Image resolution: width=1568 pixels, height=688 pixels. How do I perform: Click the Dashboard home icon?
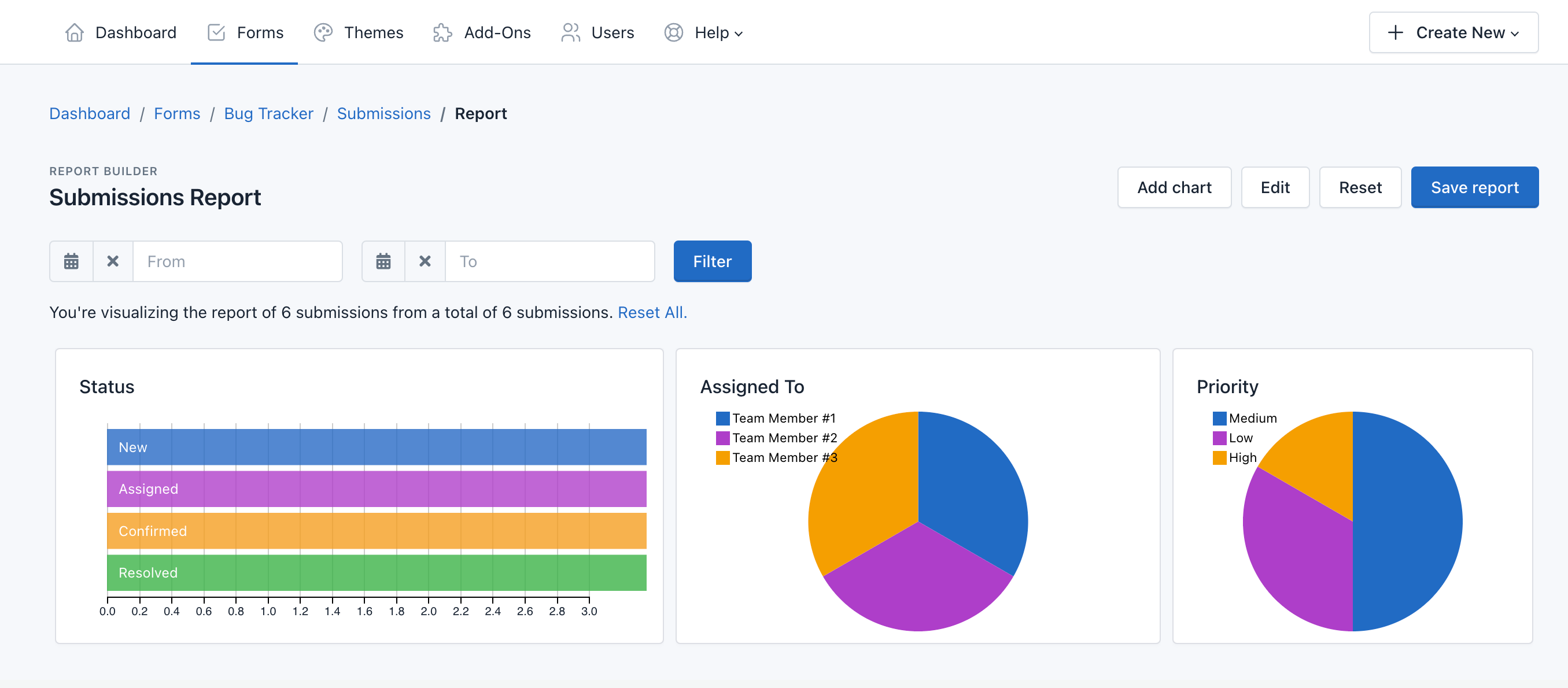coord(74,32)
